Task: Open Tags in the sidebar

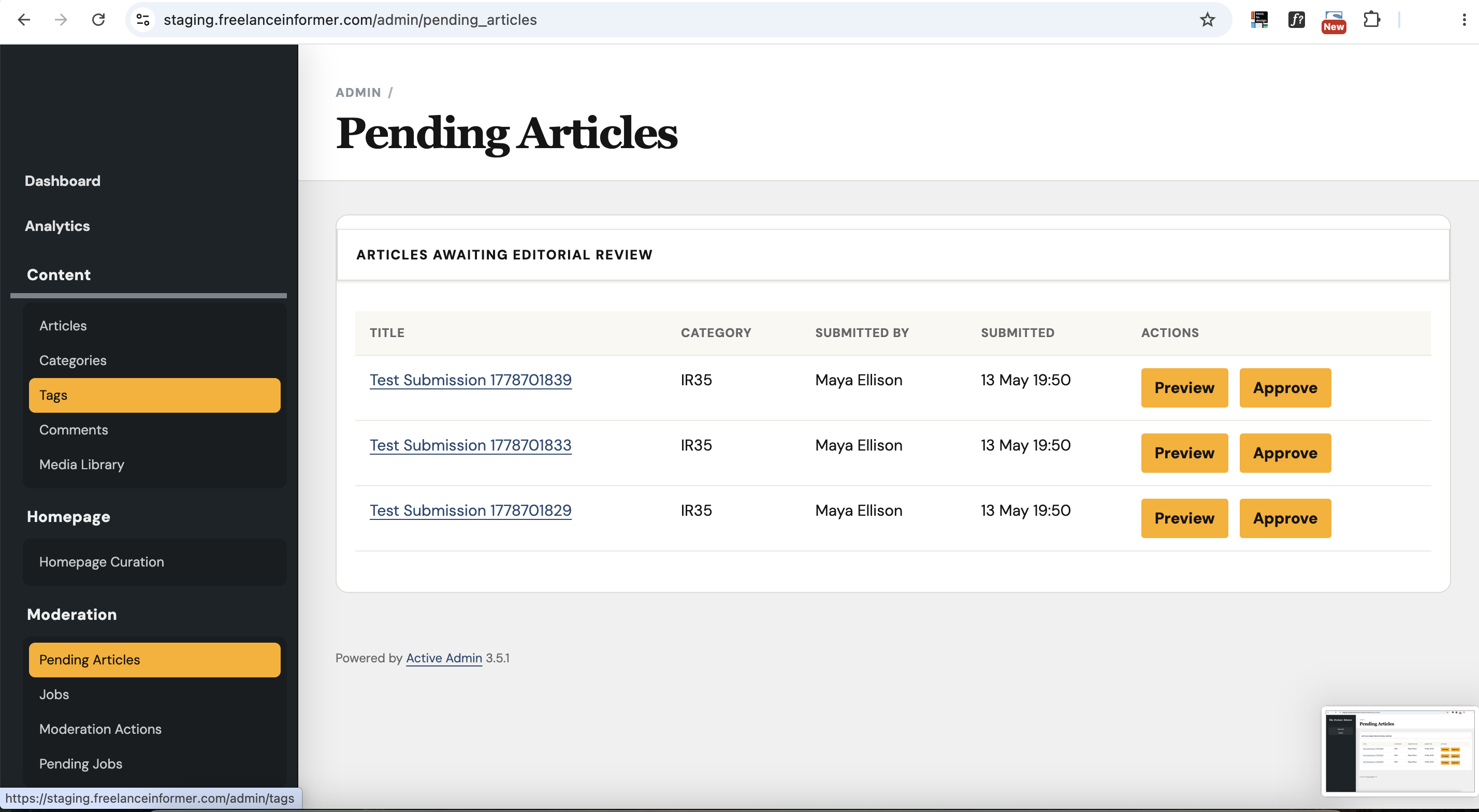Action: pyautogui.click(x=154, y=395)
